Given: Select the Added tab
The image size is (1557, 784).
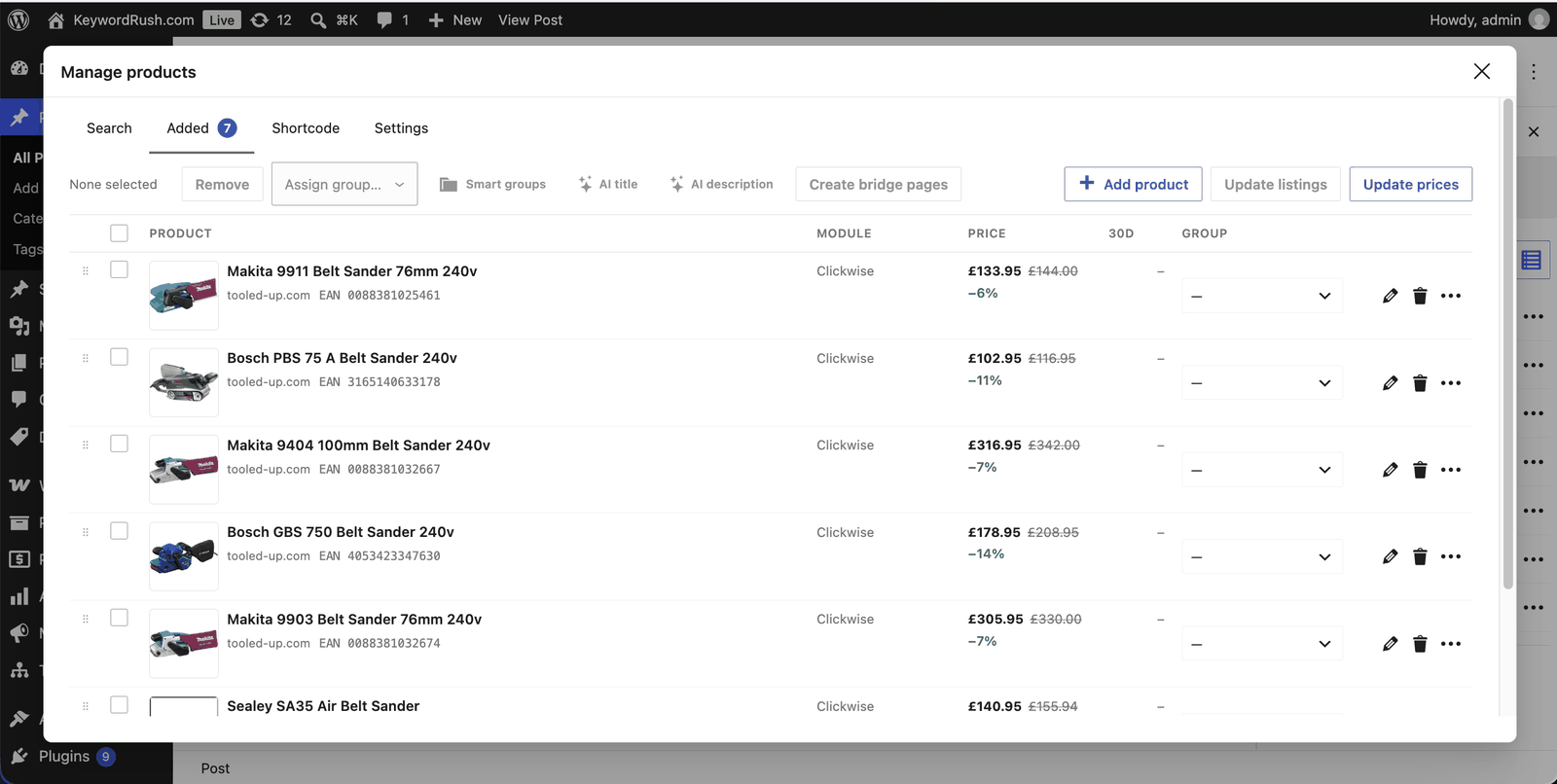Looking at the screenshot, I should [201, 128].
